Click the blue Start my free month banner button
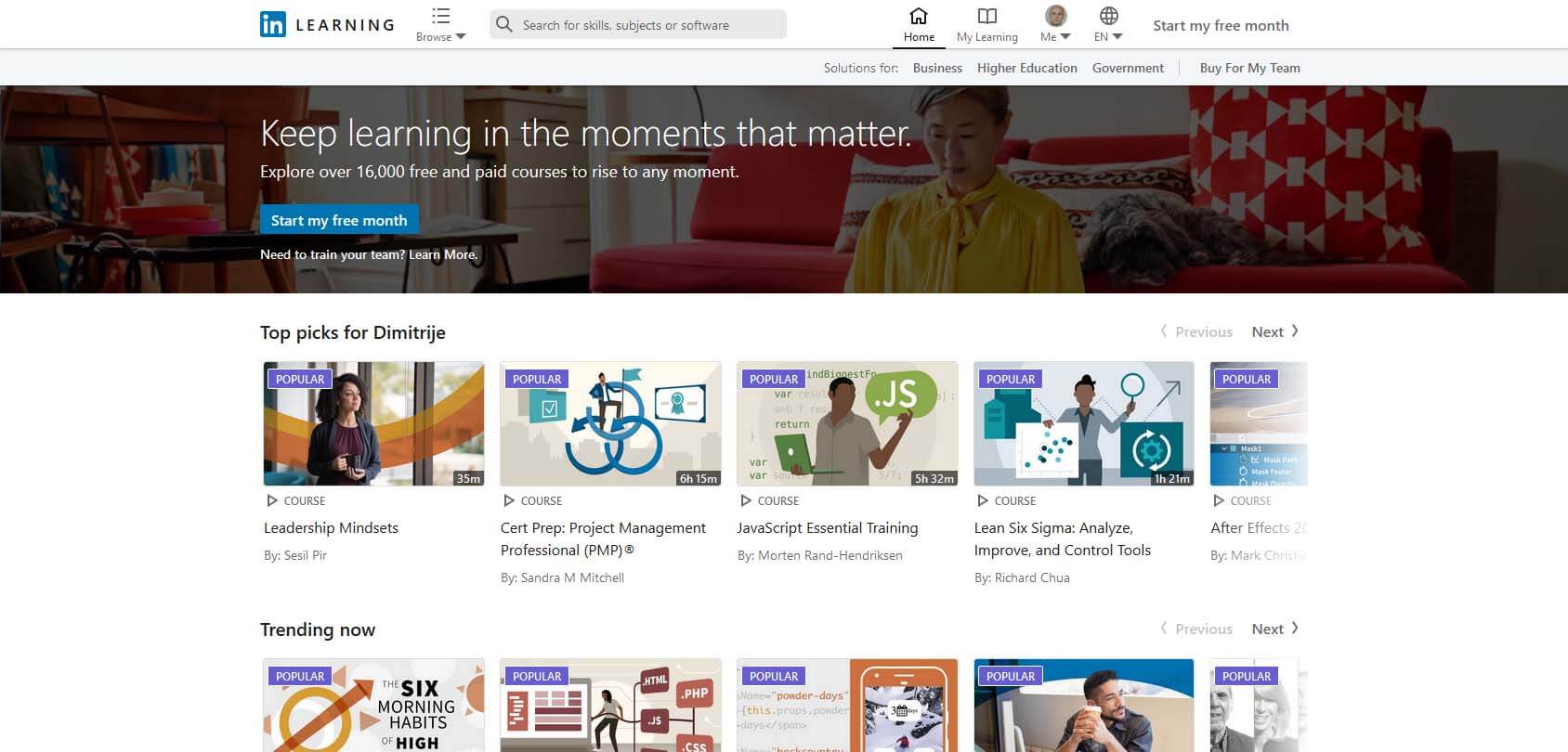Image resolution: width=1568 pixels, height=752 pixels. [x=339, y=220]
